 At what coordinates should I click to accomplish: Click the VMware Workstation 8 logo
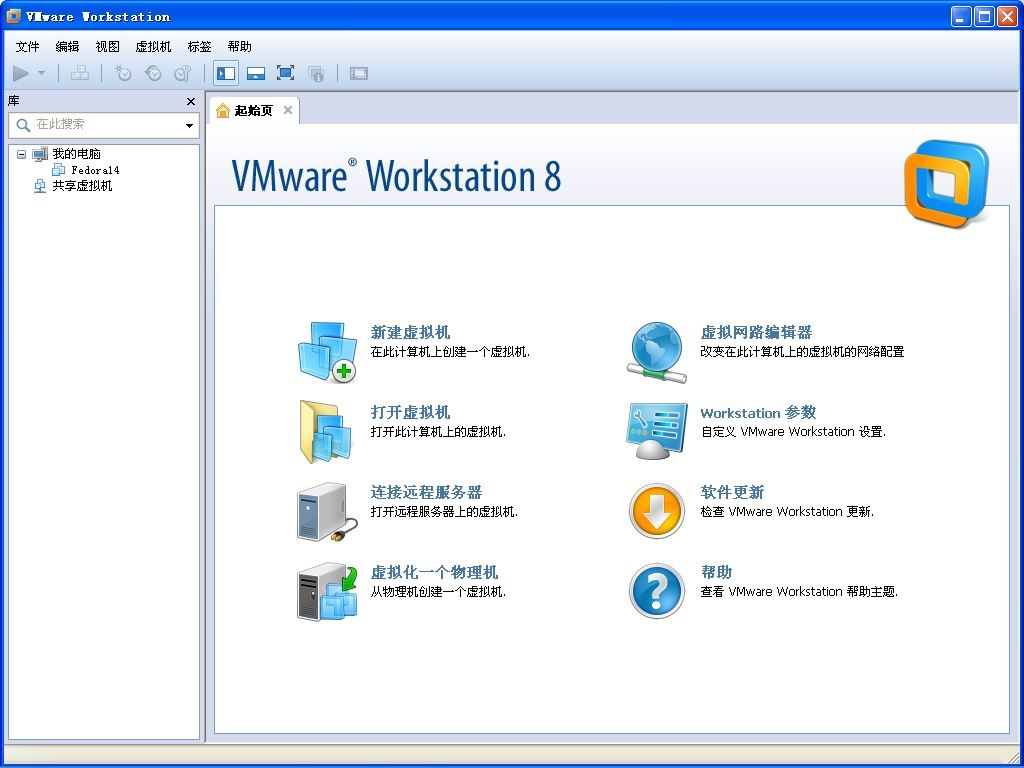(x=946, y=184)
